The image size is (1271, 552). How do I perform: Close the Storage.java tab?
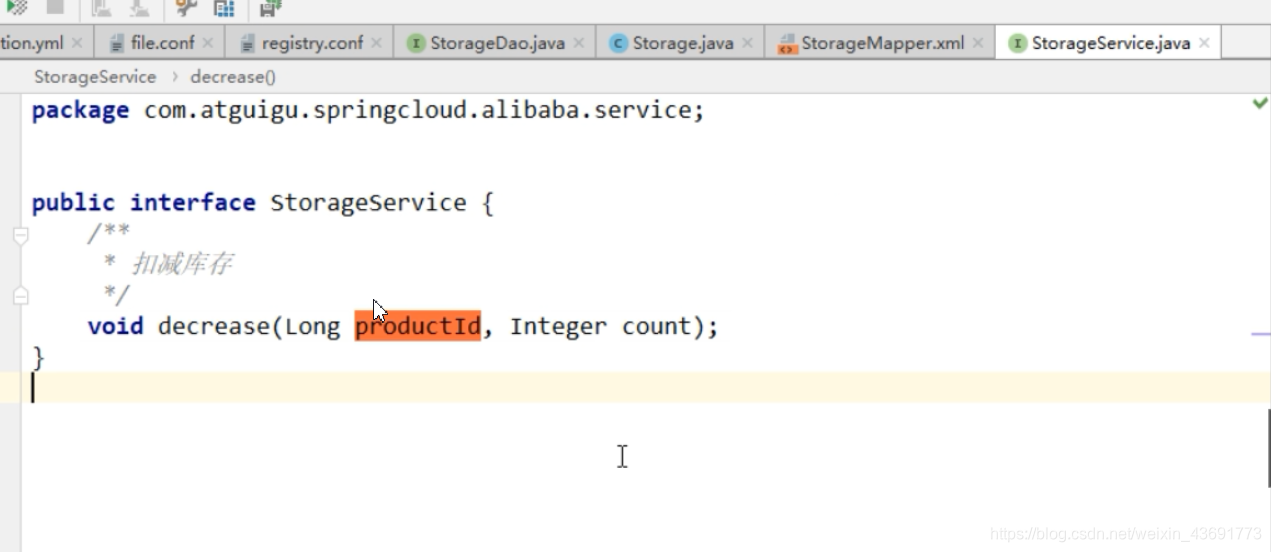(747, 43)
